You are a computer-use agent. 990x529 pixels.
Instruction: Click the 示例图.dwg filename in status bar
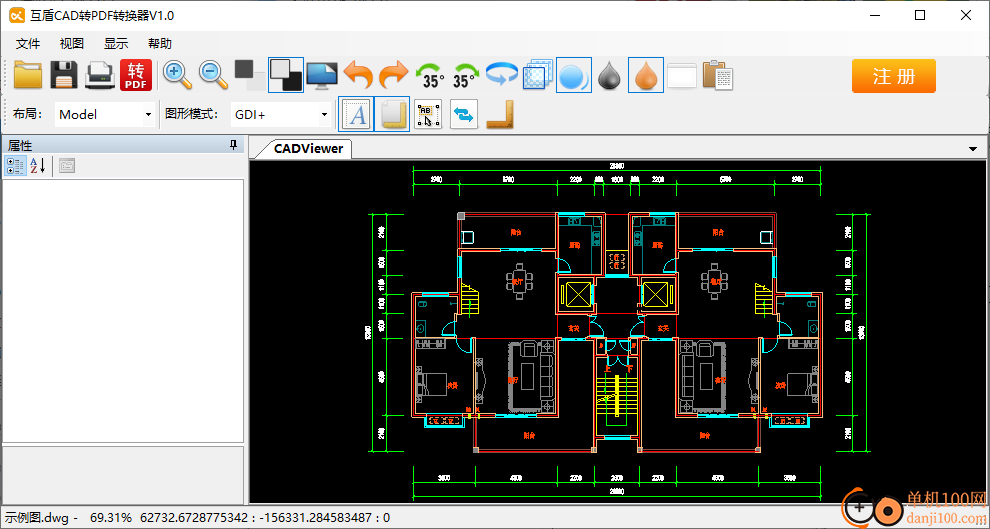[37, 518]
